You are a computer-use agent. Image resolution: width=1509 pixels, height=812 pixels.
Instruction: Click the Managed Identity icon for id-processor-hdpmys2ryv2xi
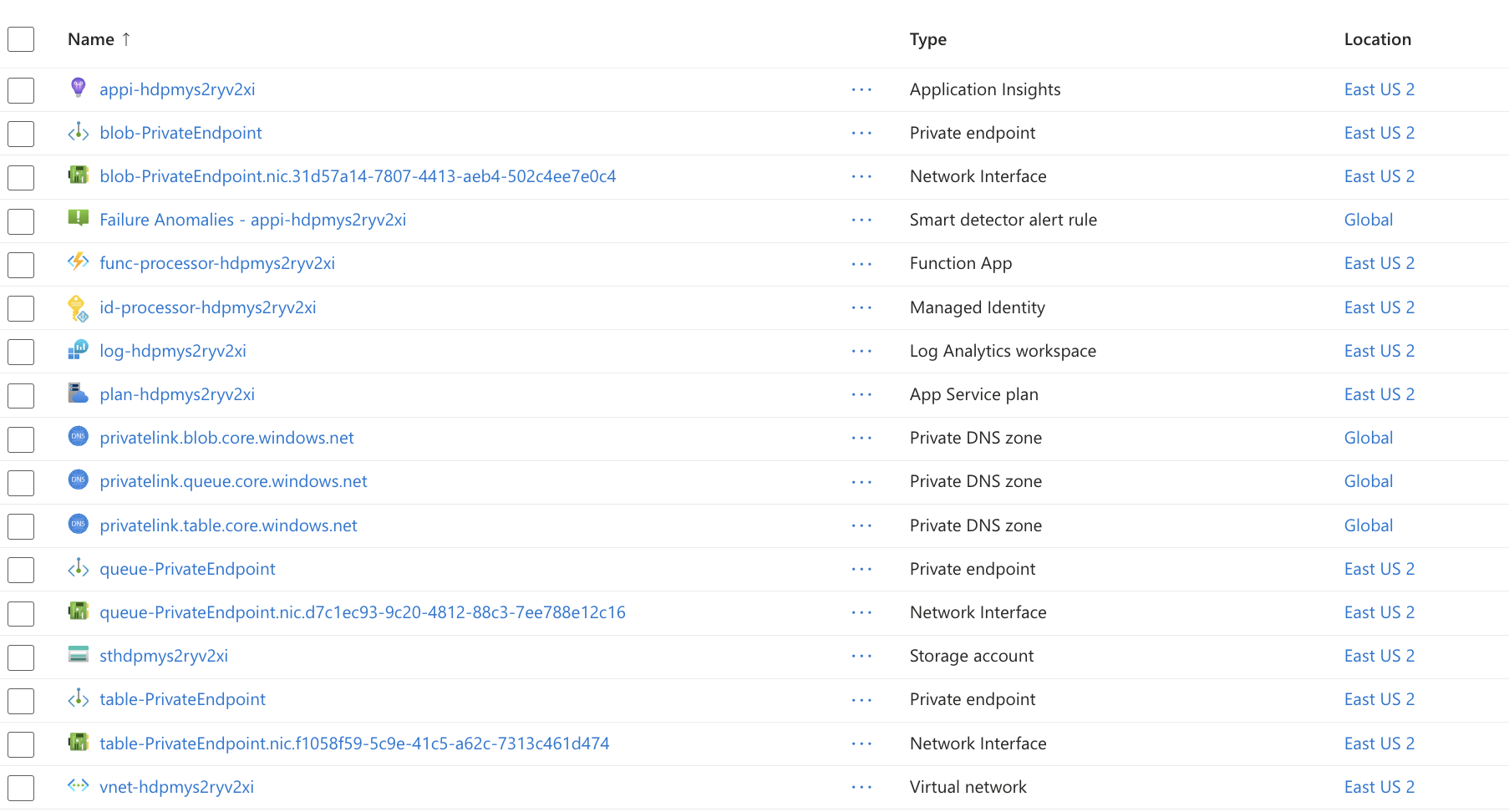[78, 307]
